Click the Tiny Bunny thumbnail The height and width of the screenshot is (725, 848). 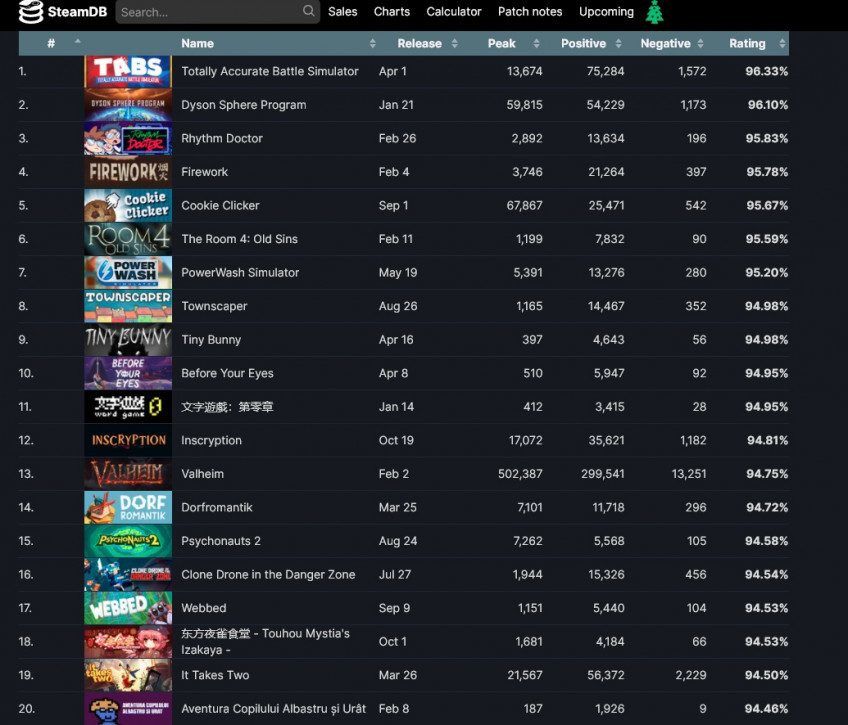pyautogui.click(x=128, y=340)
